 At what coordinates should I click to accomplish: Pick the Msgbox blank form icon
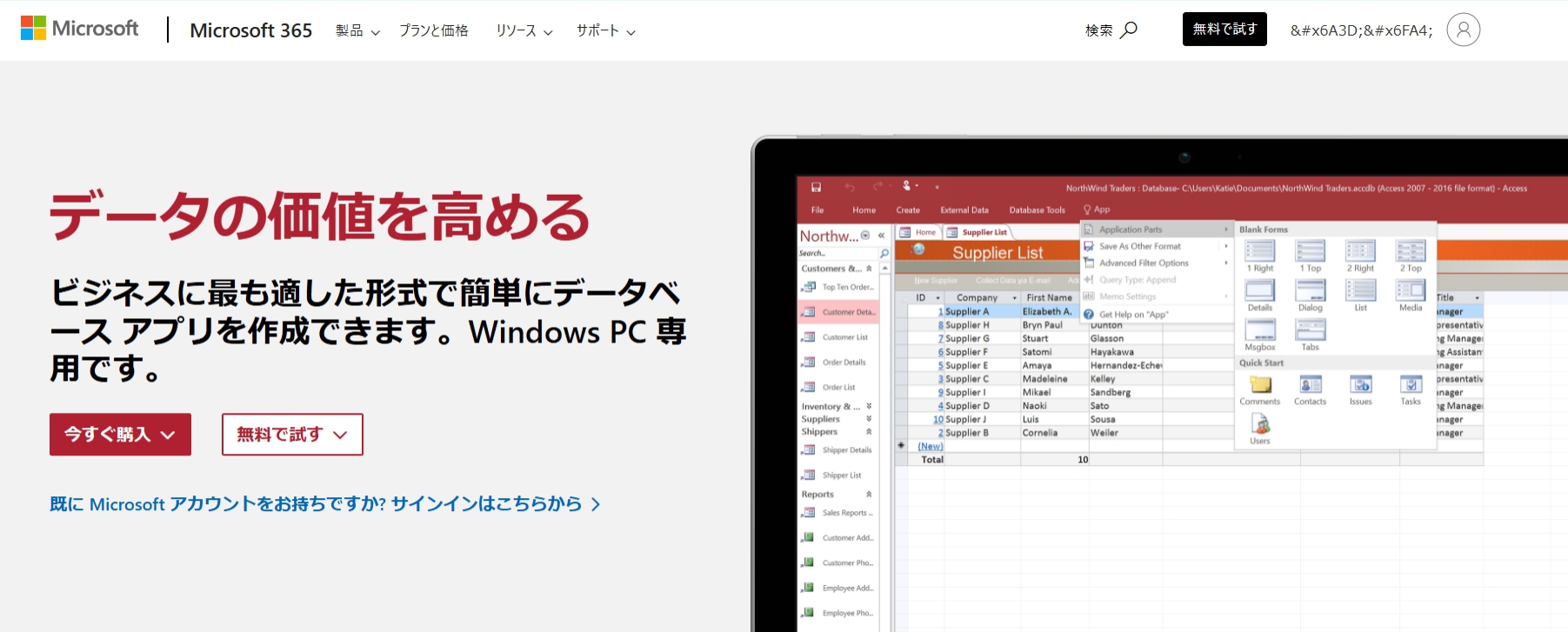(x=1259, y=331)
